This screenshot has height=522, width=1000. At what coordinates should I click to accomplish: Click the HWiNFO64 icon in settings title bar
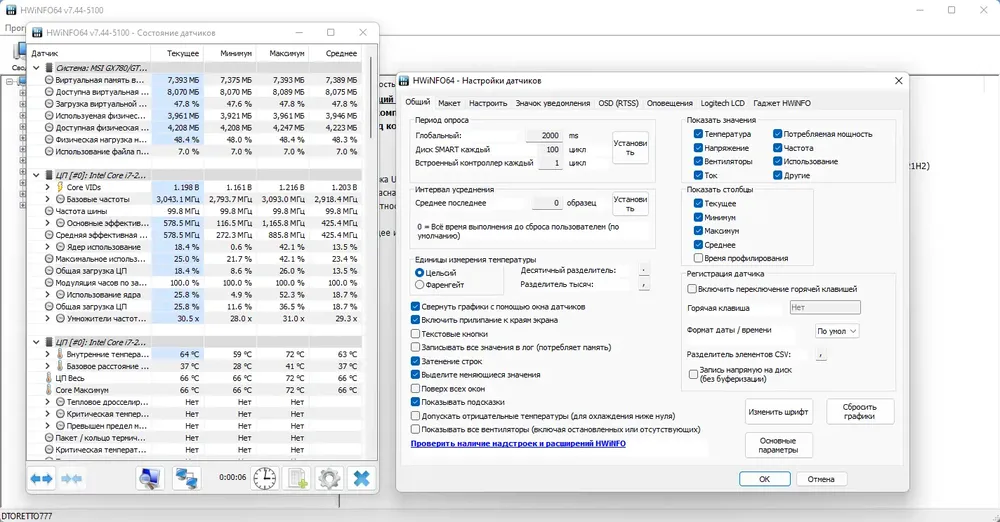click(x=404, y=81)
